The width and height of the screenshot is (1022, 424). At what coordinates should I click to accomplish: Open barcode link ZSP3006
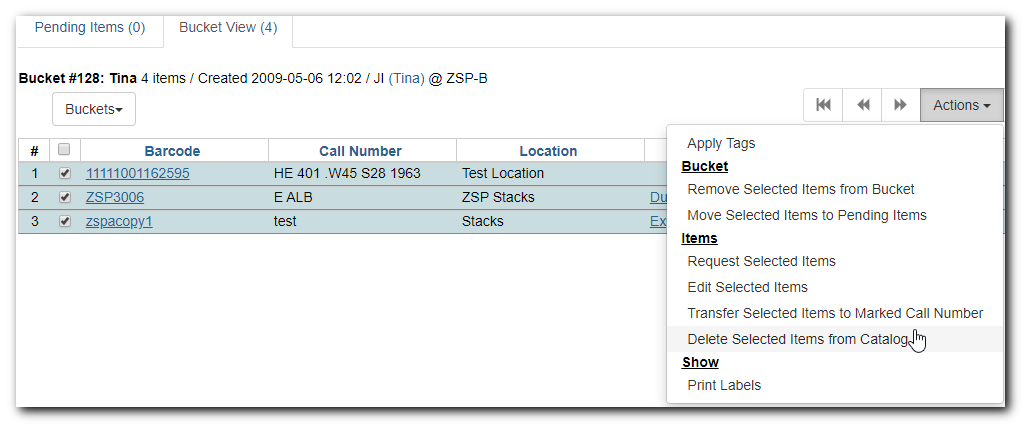pos(115,197)
